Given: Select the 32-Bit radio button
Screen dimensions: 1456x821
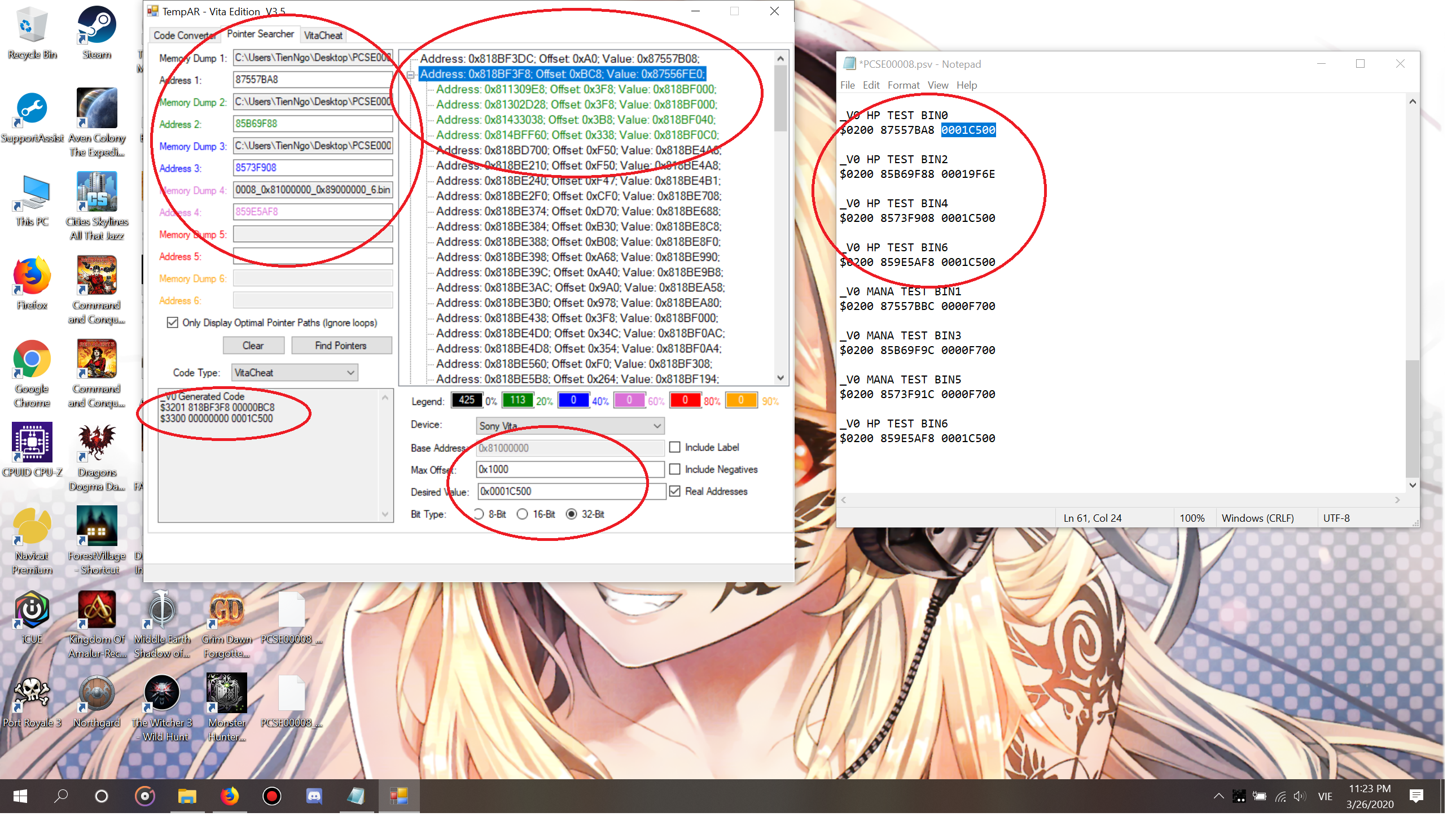Looking at the screenshot, I should coord(572,514).
